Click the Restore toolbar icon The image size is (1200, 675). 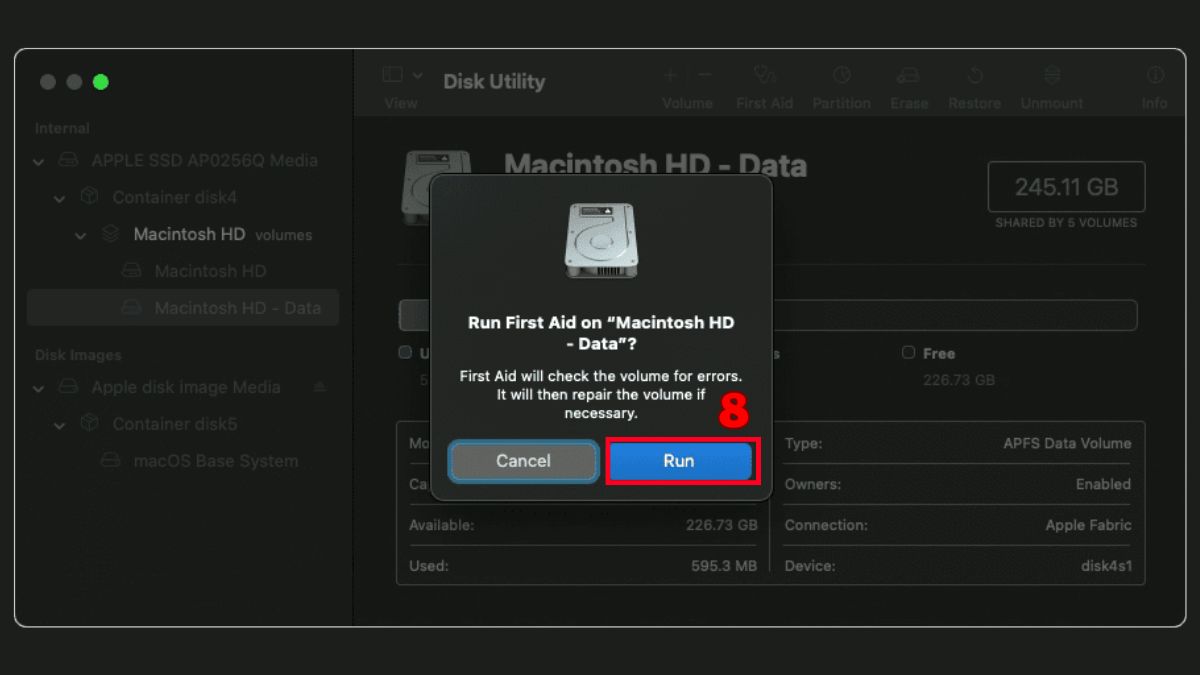[x=975, y=75]
